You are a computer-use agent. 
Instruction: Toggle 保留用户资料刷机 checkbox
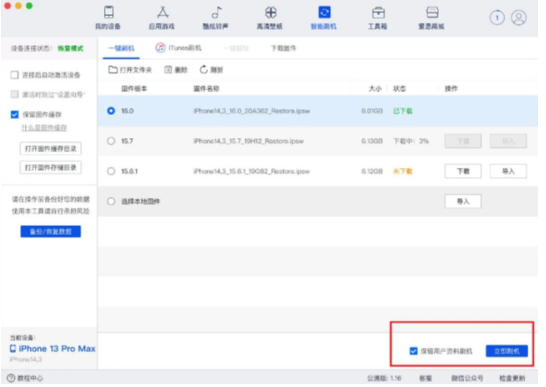pos(414,352)
